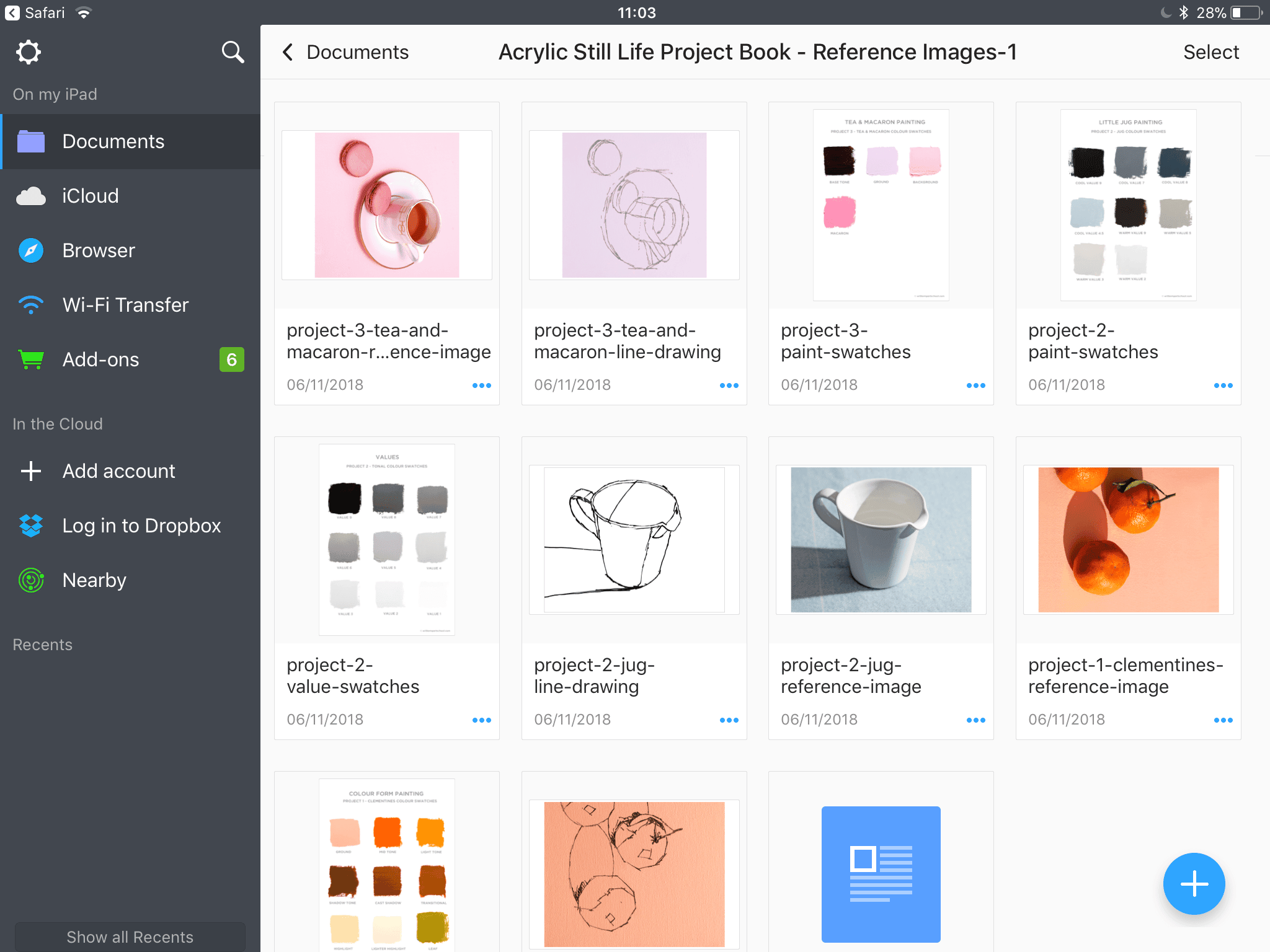Screen dimensions: 1270x952
Task: Open more options for project-2-jug-reference-image
Action: 976,720
